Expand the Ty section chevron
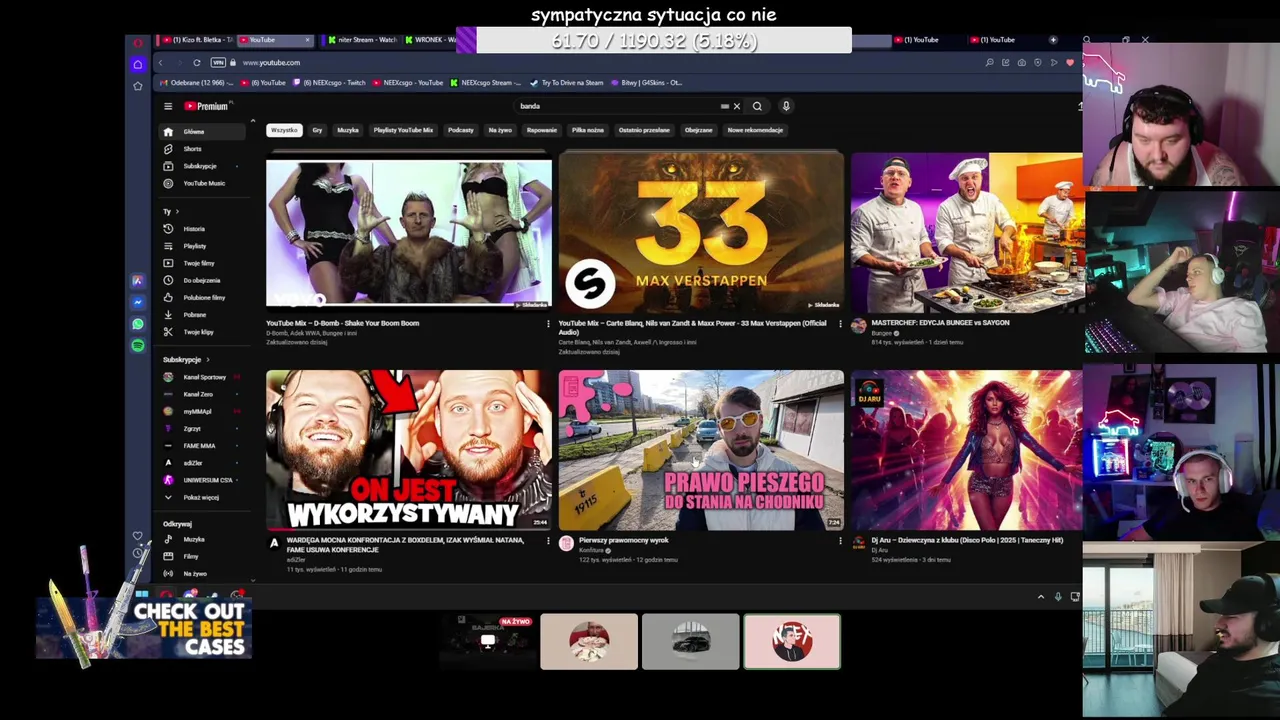This screenshot has width=1280, height=720. pyautogui.click(x=177, y=212)
